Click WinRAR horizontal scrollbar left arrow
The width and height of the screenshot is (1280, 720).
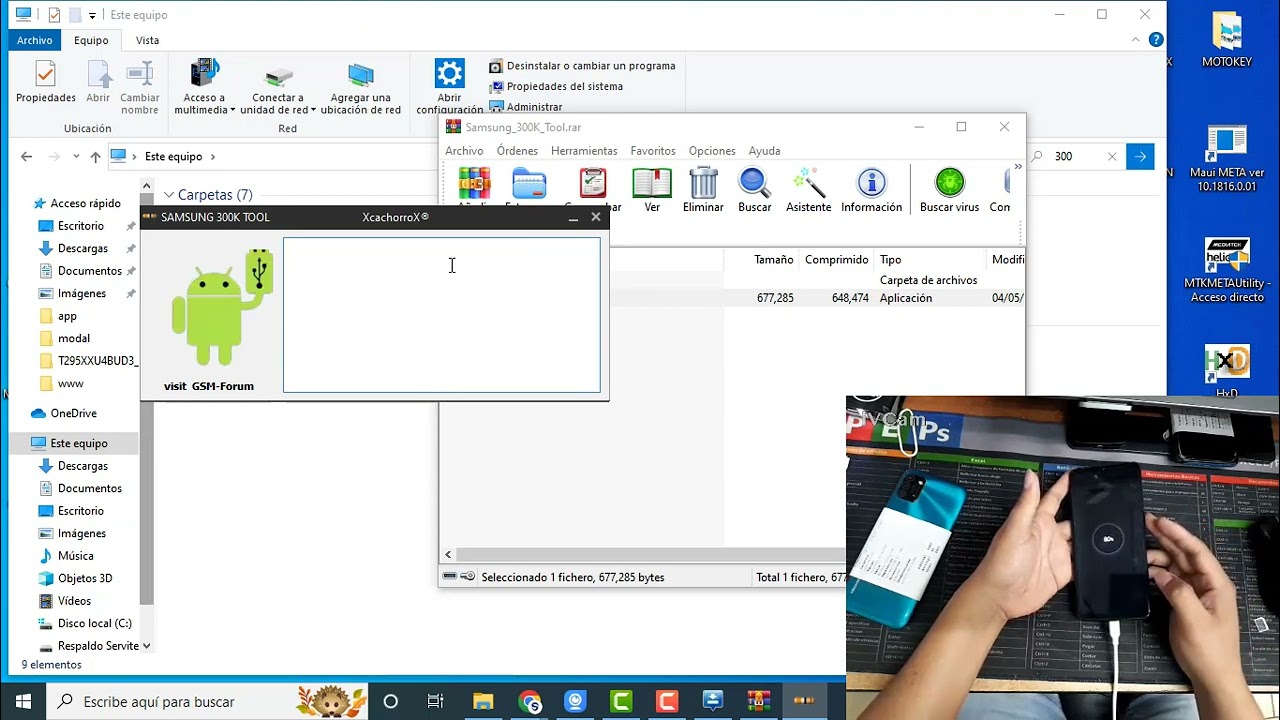(x=448, y=555)
